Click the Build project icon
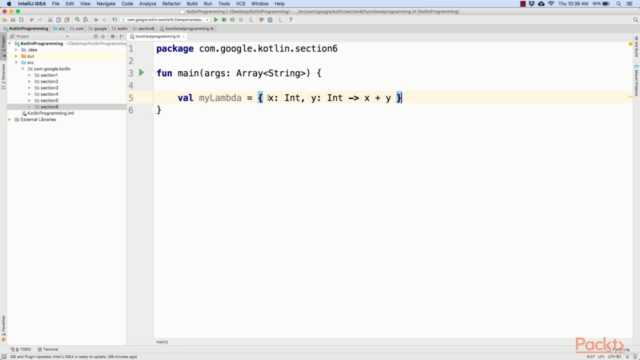The width and height of the screenshot is (640, 360). point(115,20)
